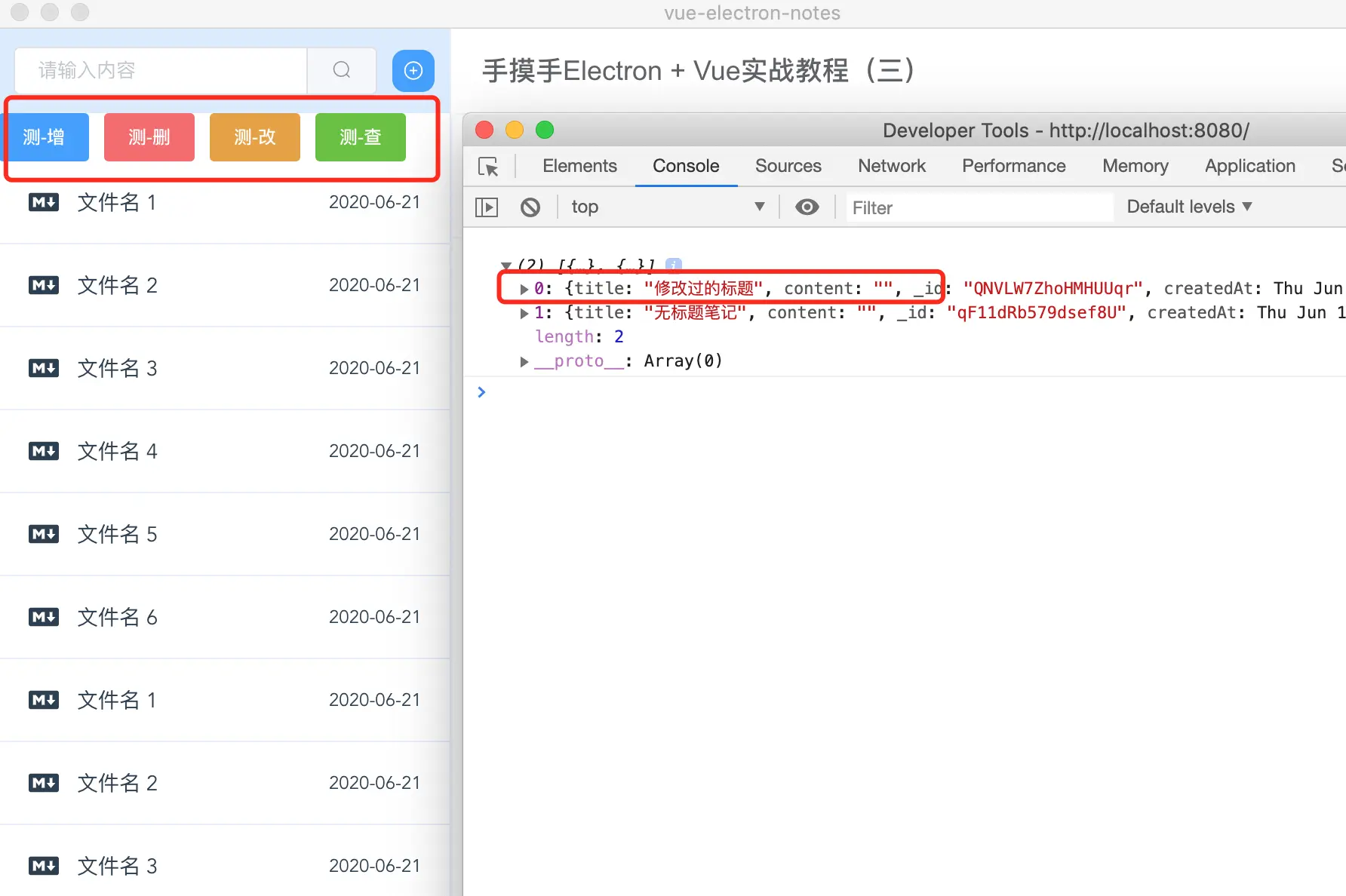Close the Developer Tools window
This screenshot has width=1346, height=896.
[x=484, y=130]
